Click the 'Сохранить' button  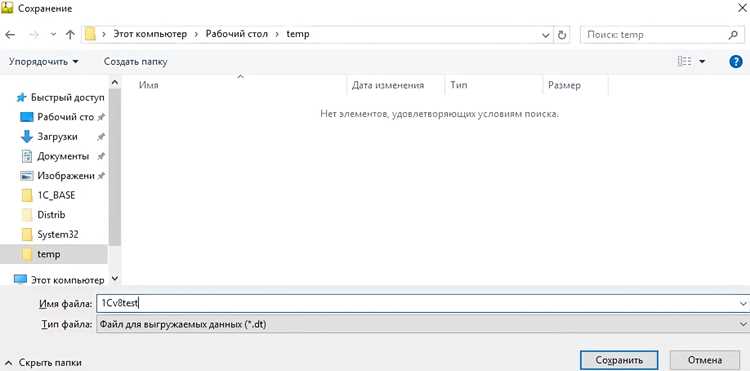pyautogui.click(x=619, y=360)
